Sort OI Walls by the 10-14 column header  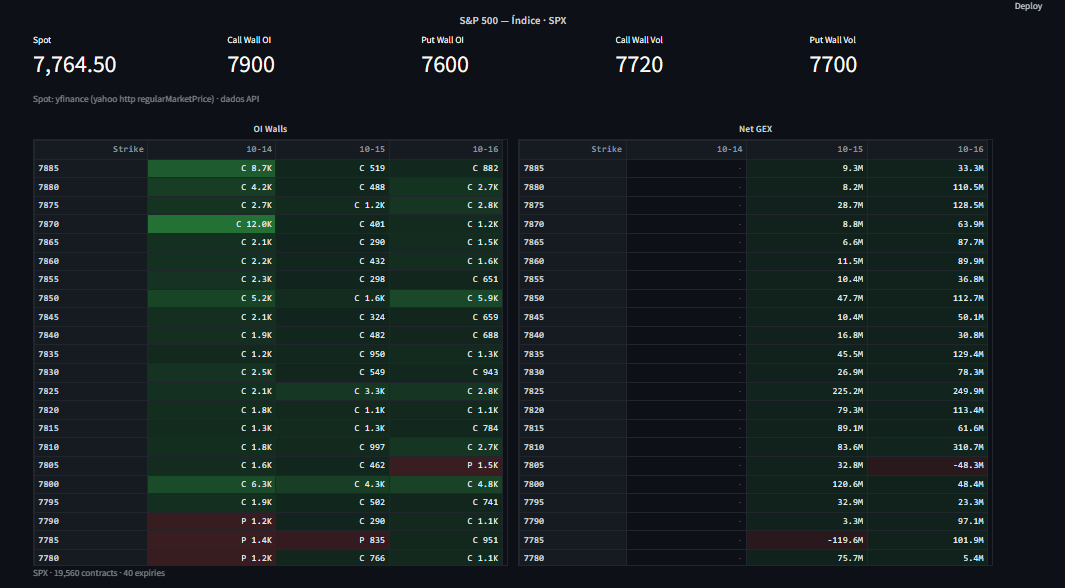[x=211, y=149]
